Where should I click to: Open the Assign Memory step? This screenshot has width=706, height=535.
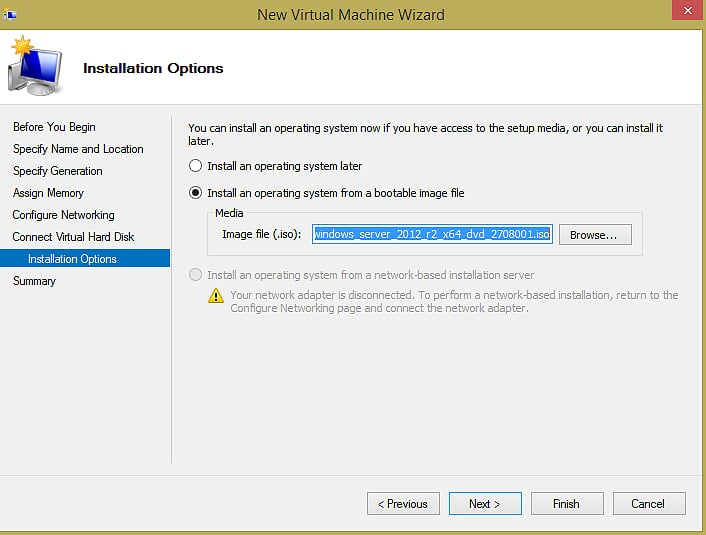[48, 193]
